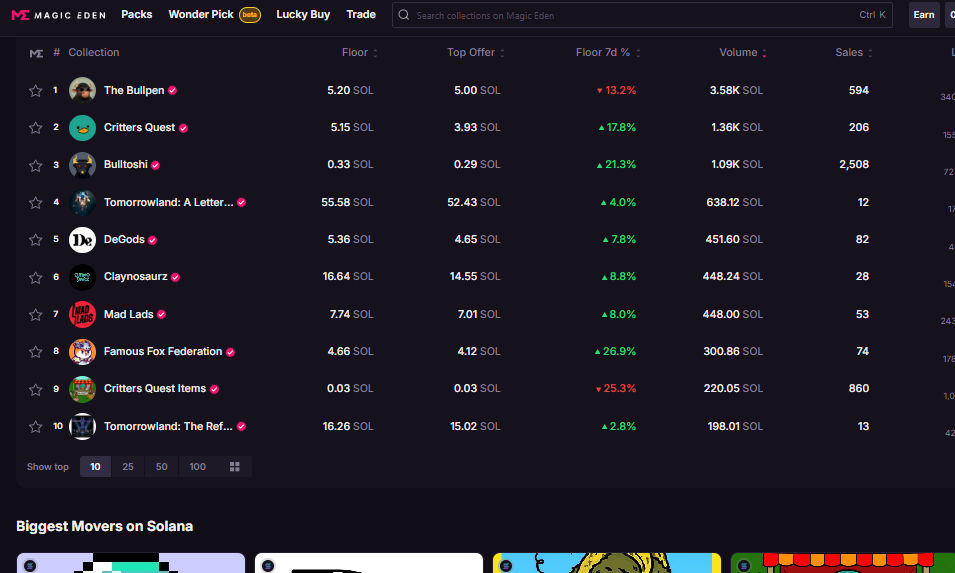Toggle star for Tomorrowland: The Ref row
The image size is (955, 573).
click(x=35, y=427)
